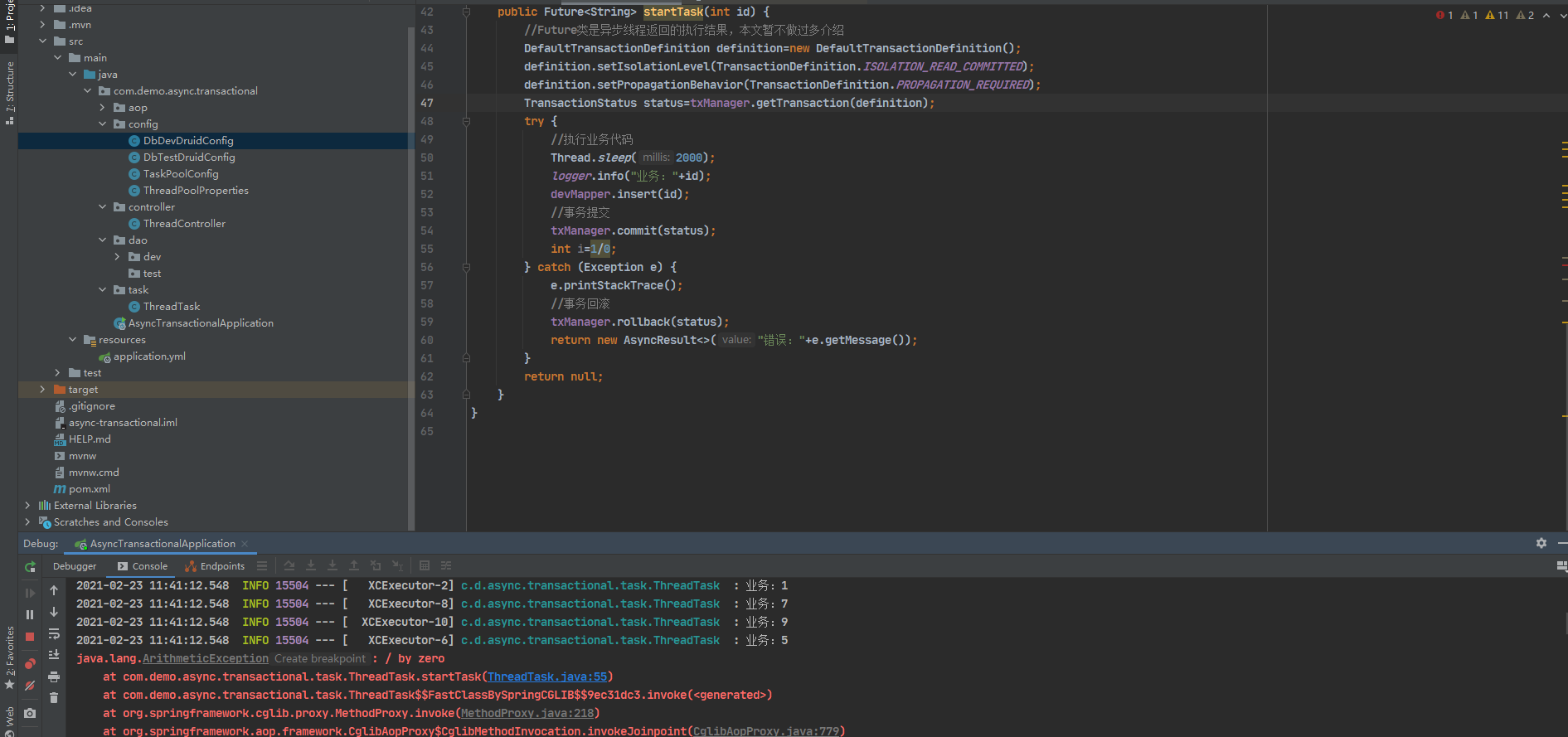The image size is (1568, 737).
Task: Follow MethodProxy.java:218 stack trace link
Action: tap(527, 714)
